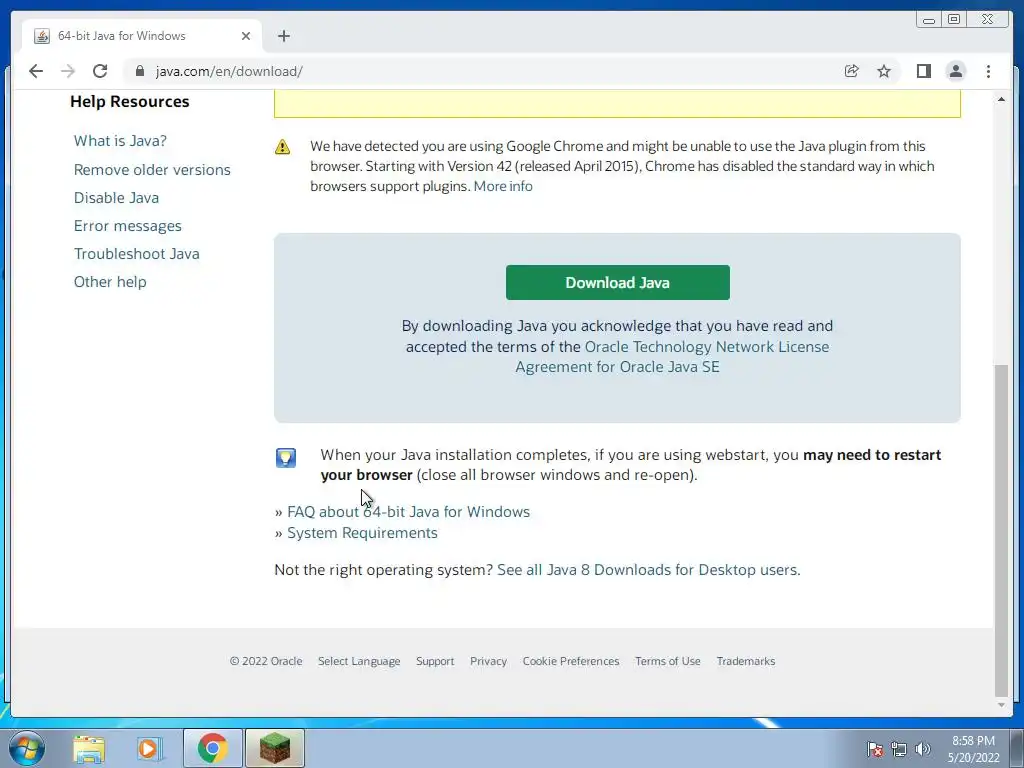Go back to the previous page

(36, 71)
